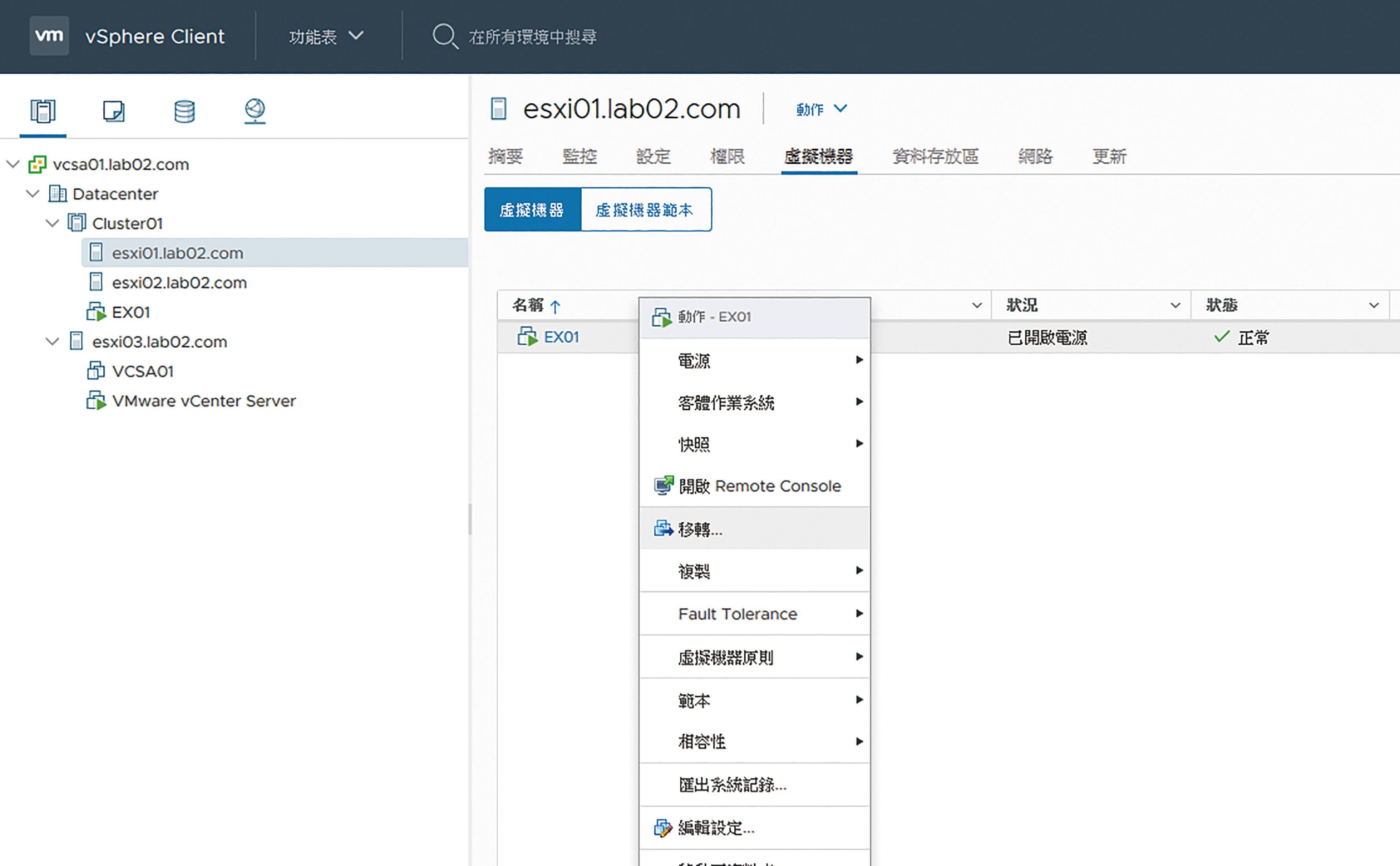The width and height of the screenshot is (1400, 866).
Task: Click the esxi02.lab02.com host icon
Action: coord(96,282)
